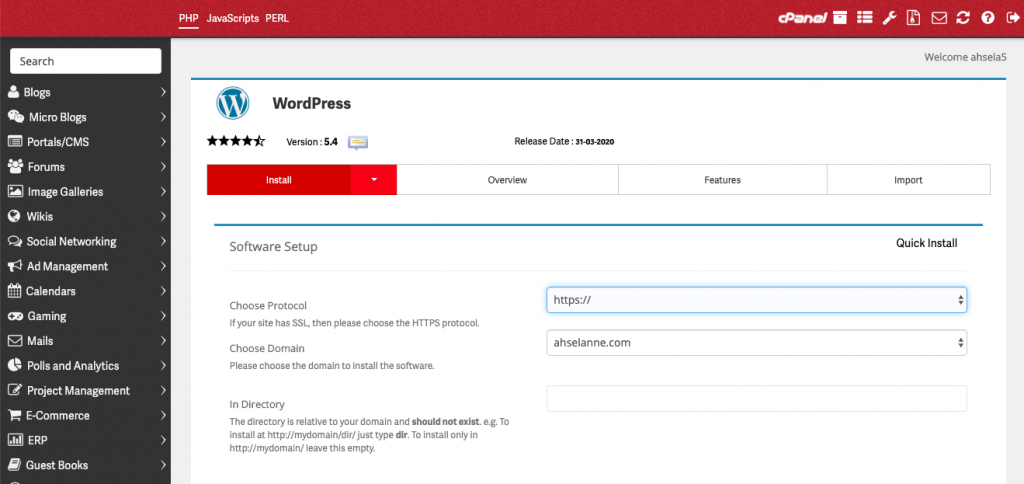The width and height of the screenshot is (1024, 484).
Task: Open the Import tab
Action: point(908,180)
